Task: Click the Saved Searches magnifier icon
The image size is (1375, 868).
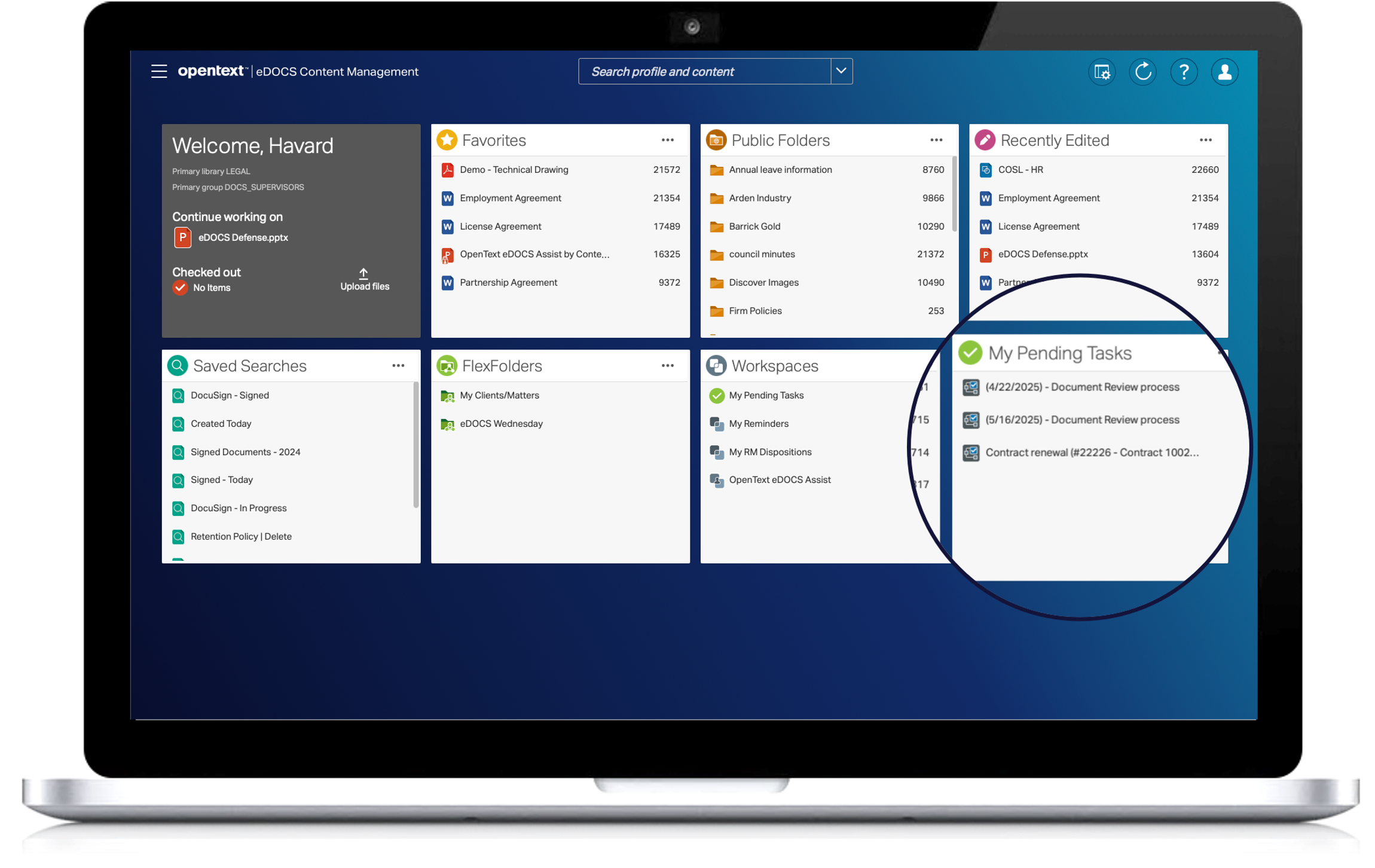Action: pos(178,365)
